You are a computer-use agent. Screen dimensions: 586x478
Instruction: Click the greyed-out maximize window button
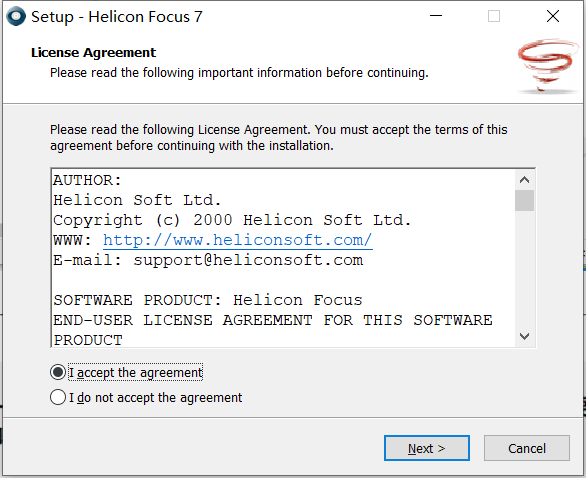(x=494, y=16)
